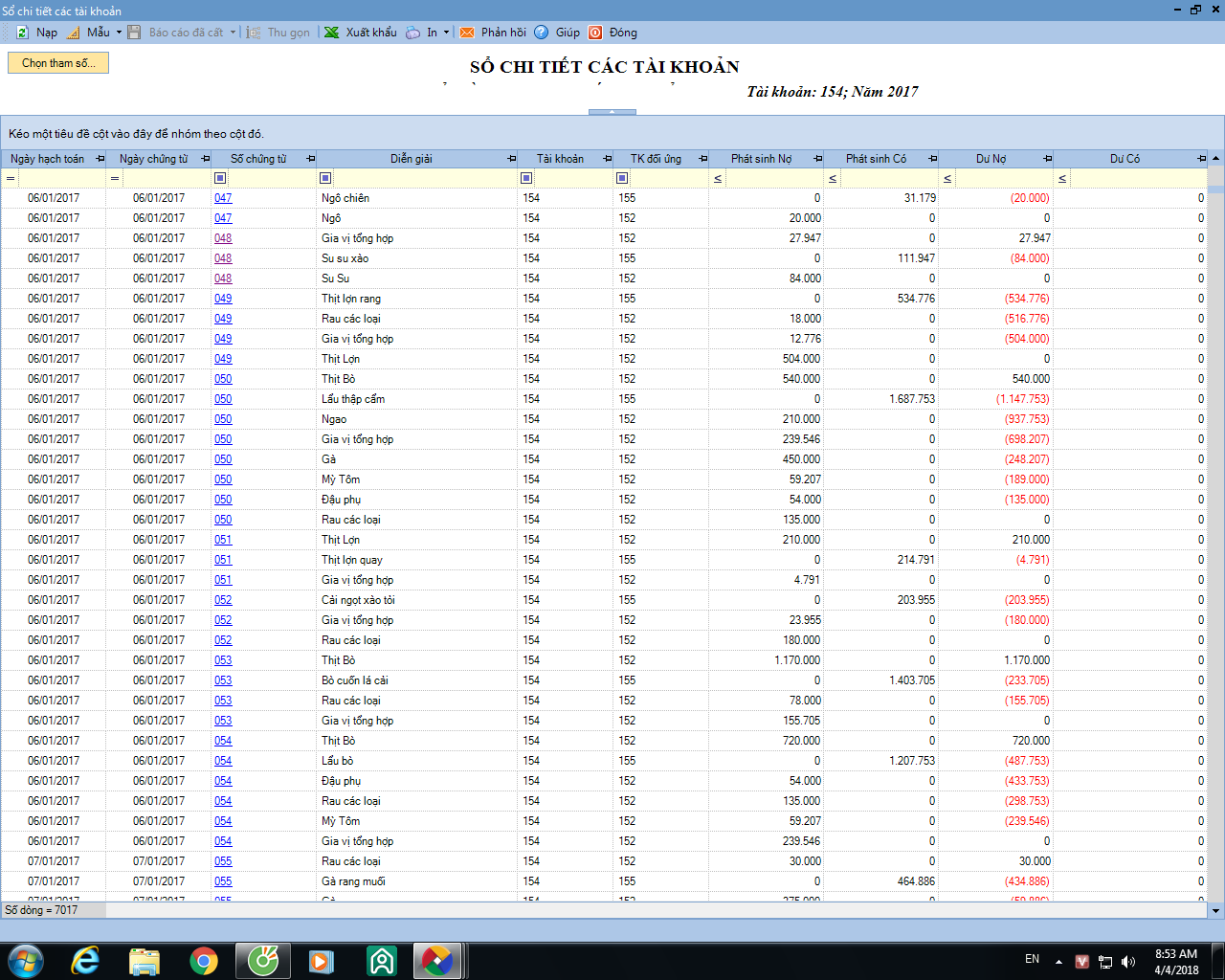This screenshot has width=1225, height=980.
Task: Click the Windows Start button
Action: point(26,961)
